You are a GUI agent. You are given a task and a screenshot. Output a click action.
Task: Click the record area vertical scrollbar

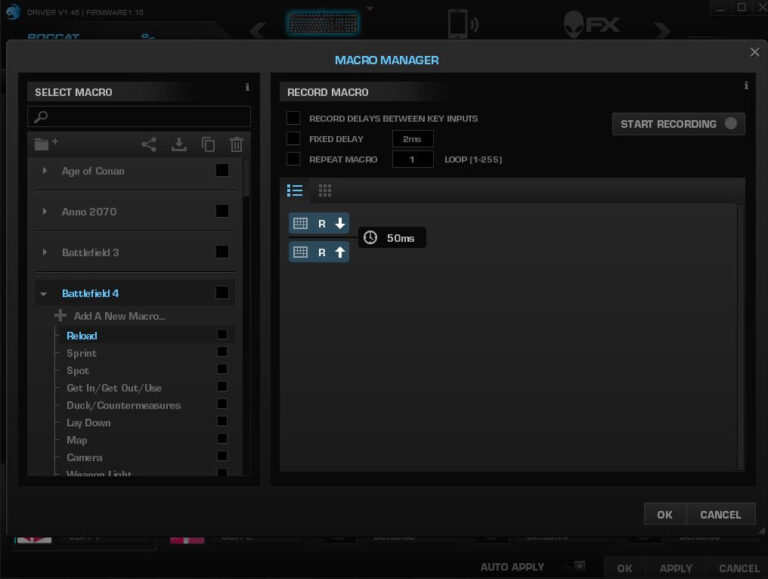[741, 337]
